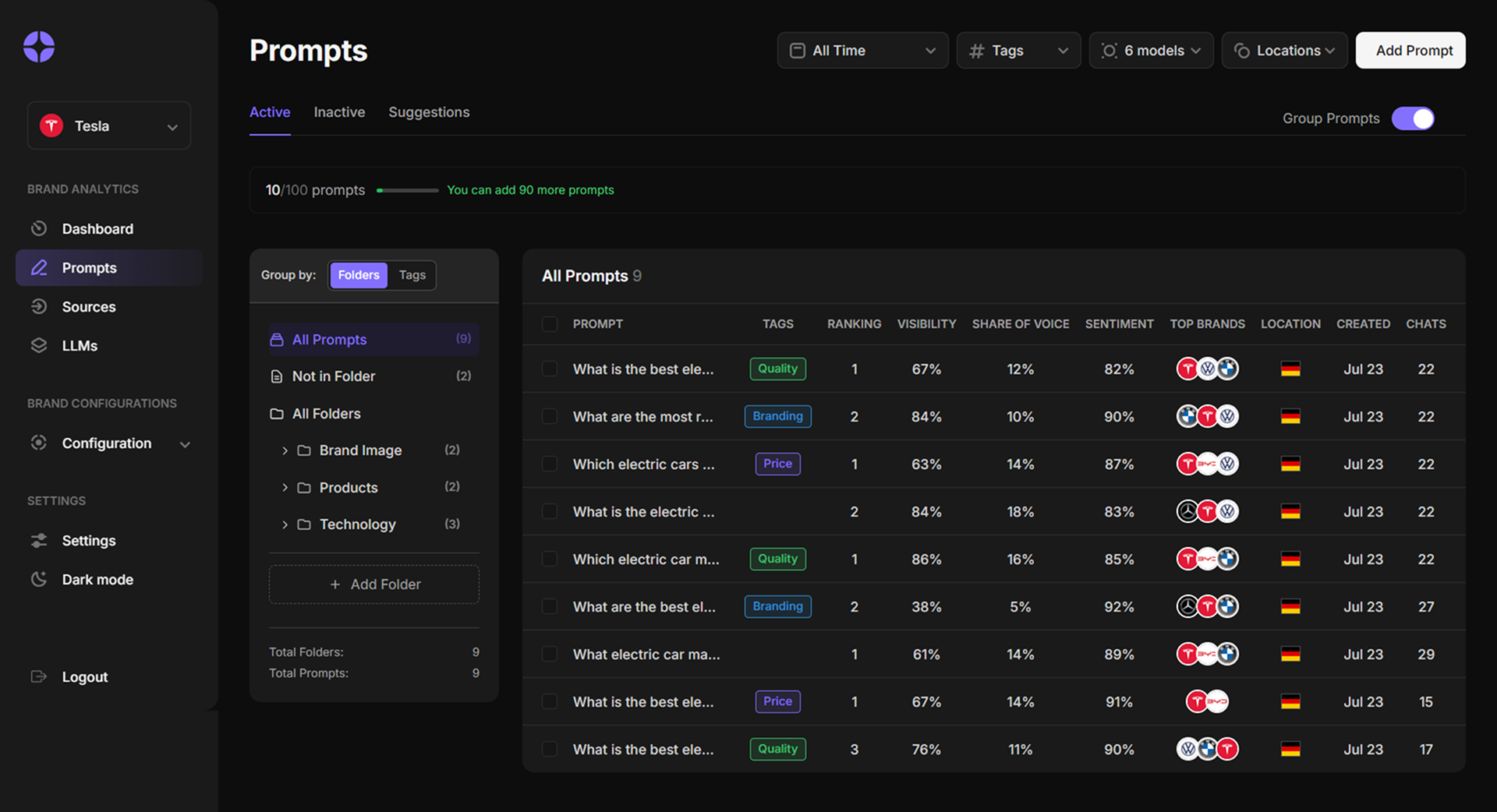
Task: Click the Add Prompt button
Action: [1410, 51]
